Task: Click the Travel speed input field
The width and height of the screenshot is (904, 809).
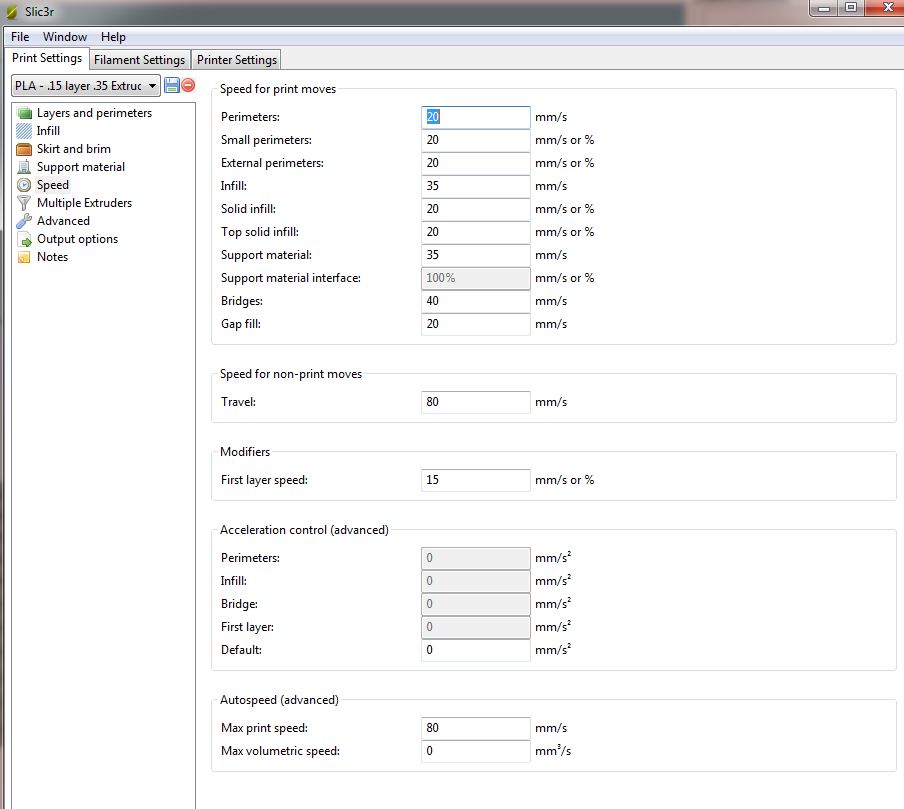Action: point(475,402)
